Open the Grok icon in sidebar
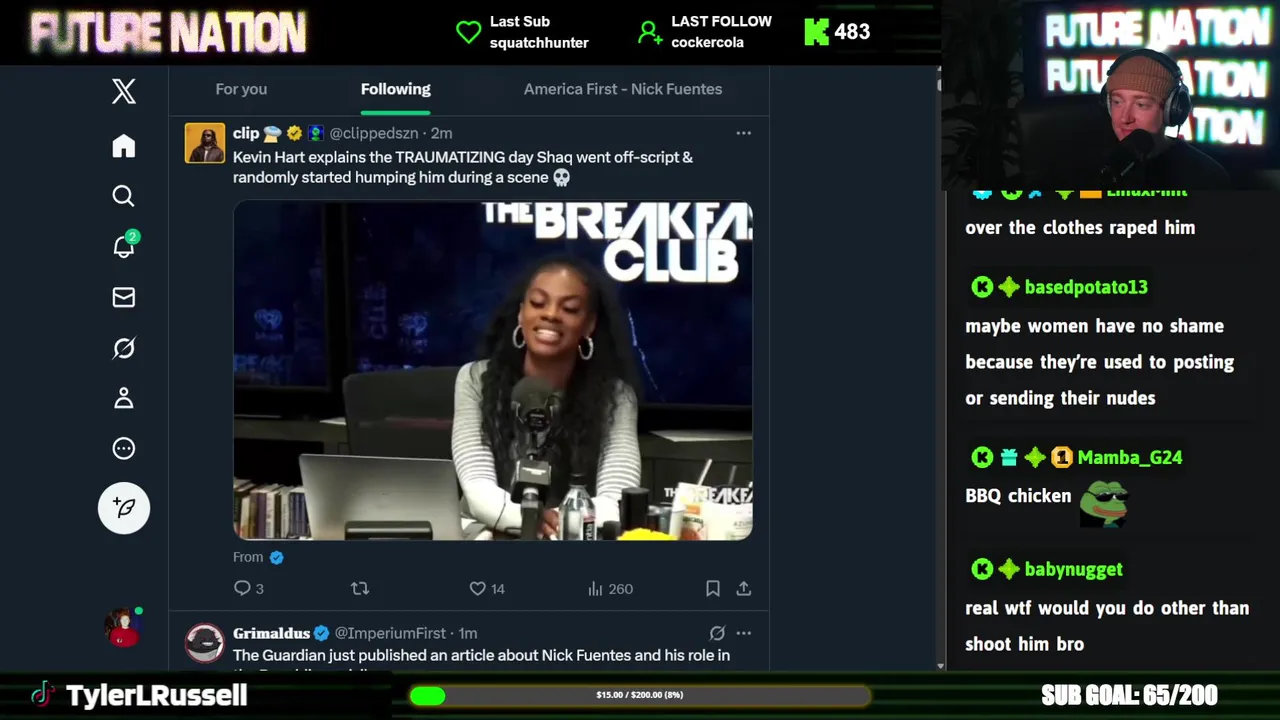1280x720 pixels. pyautogui.click(x=124, y=348)
